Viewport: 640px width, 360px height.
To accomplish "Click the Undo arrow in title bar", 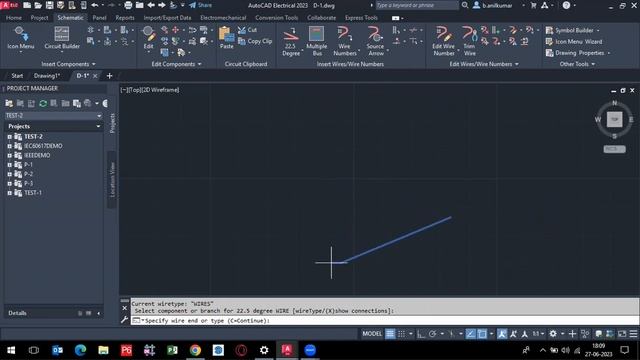I will point(95,5).
